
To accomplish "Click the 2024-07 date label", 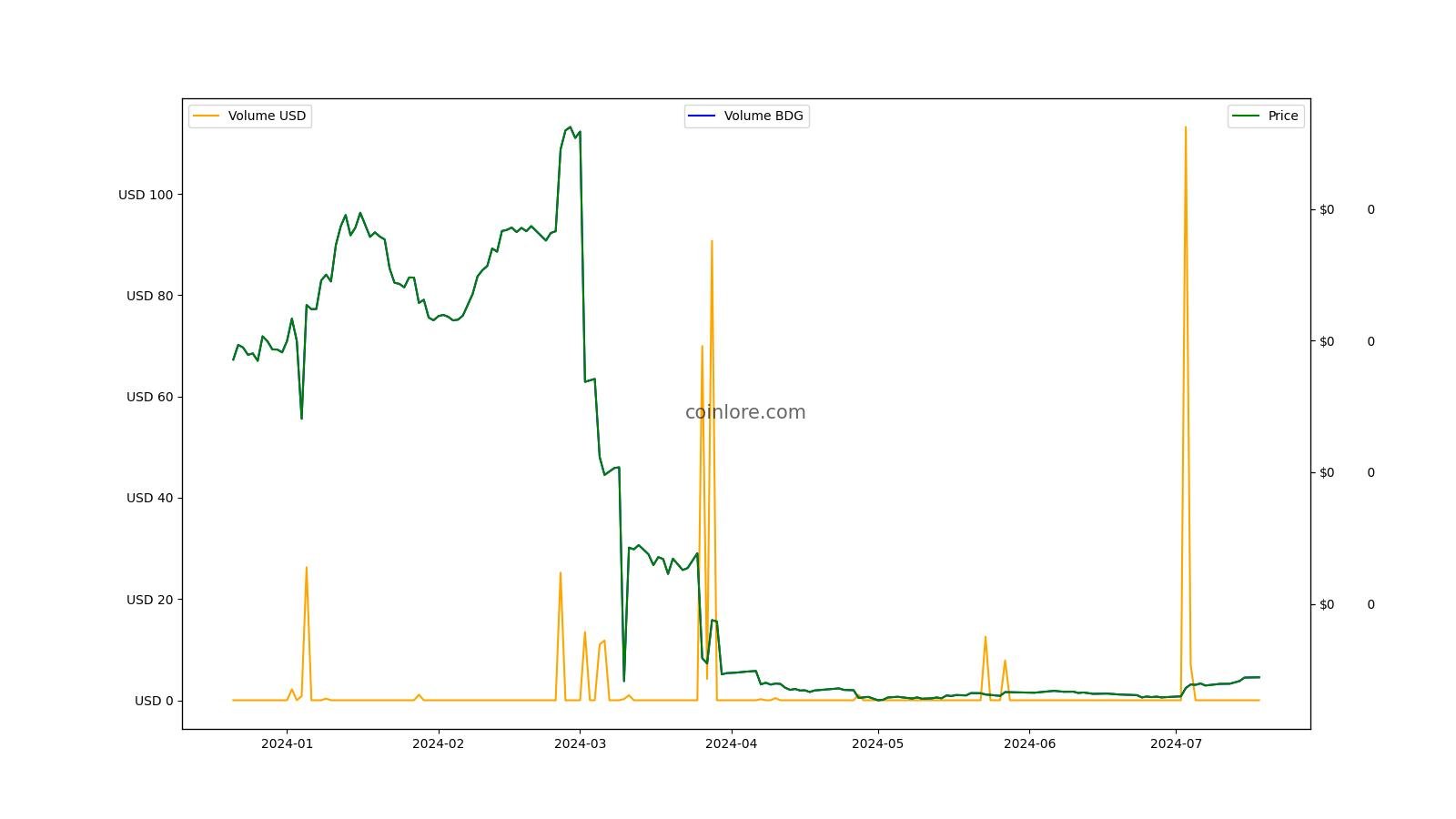I will coord(1176,743).
